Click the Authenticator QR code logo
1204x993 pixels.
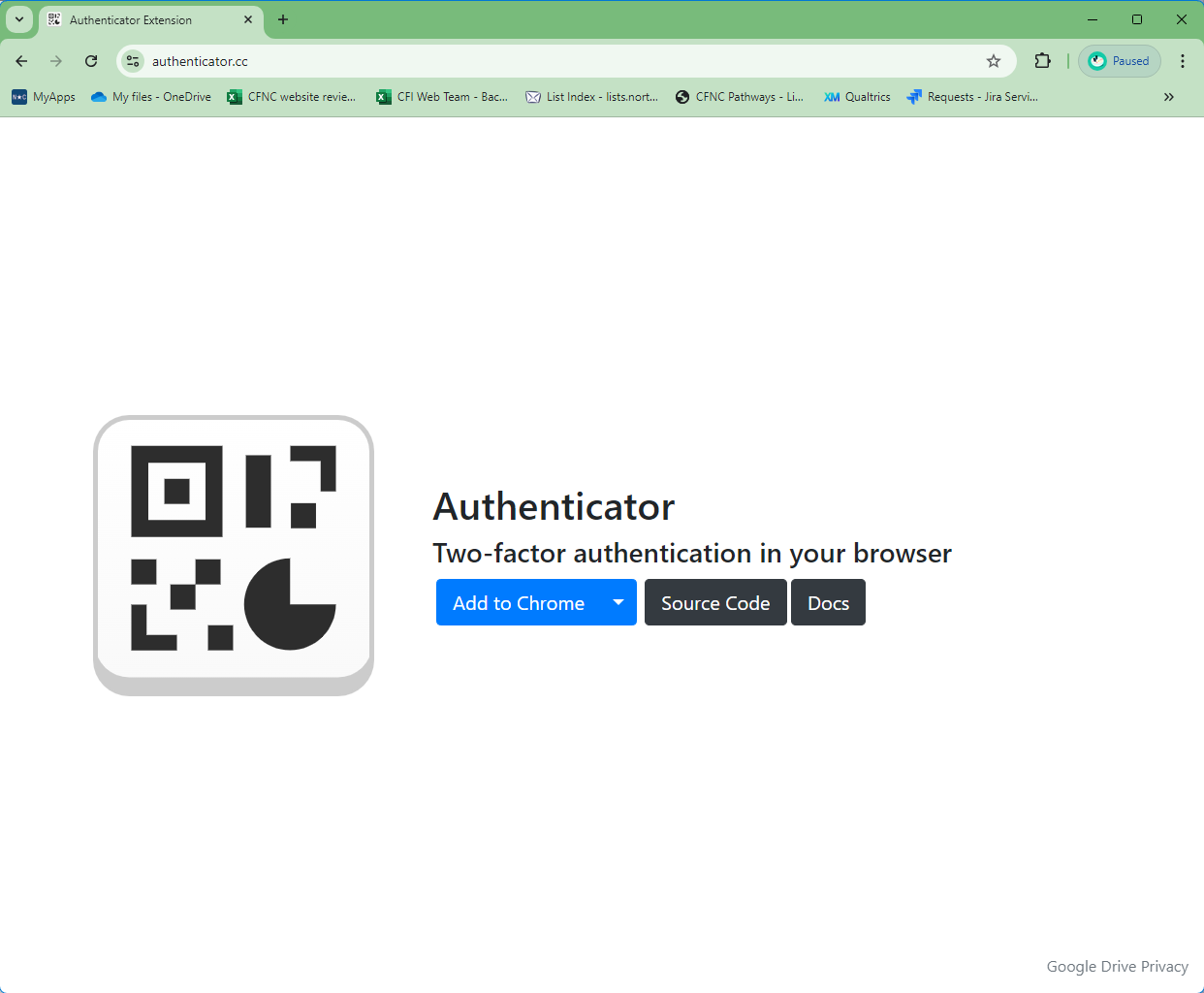coord(233,555)
